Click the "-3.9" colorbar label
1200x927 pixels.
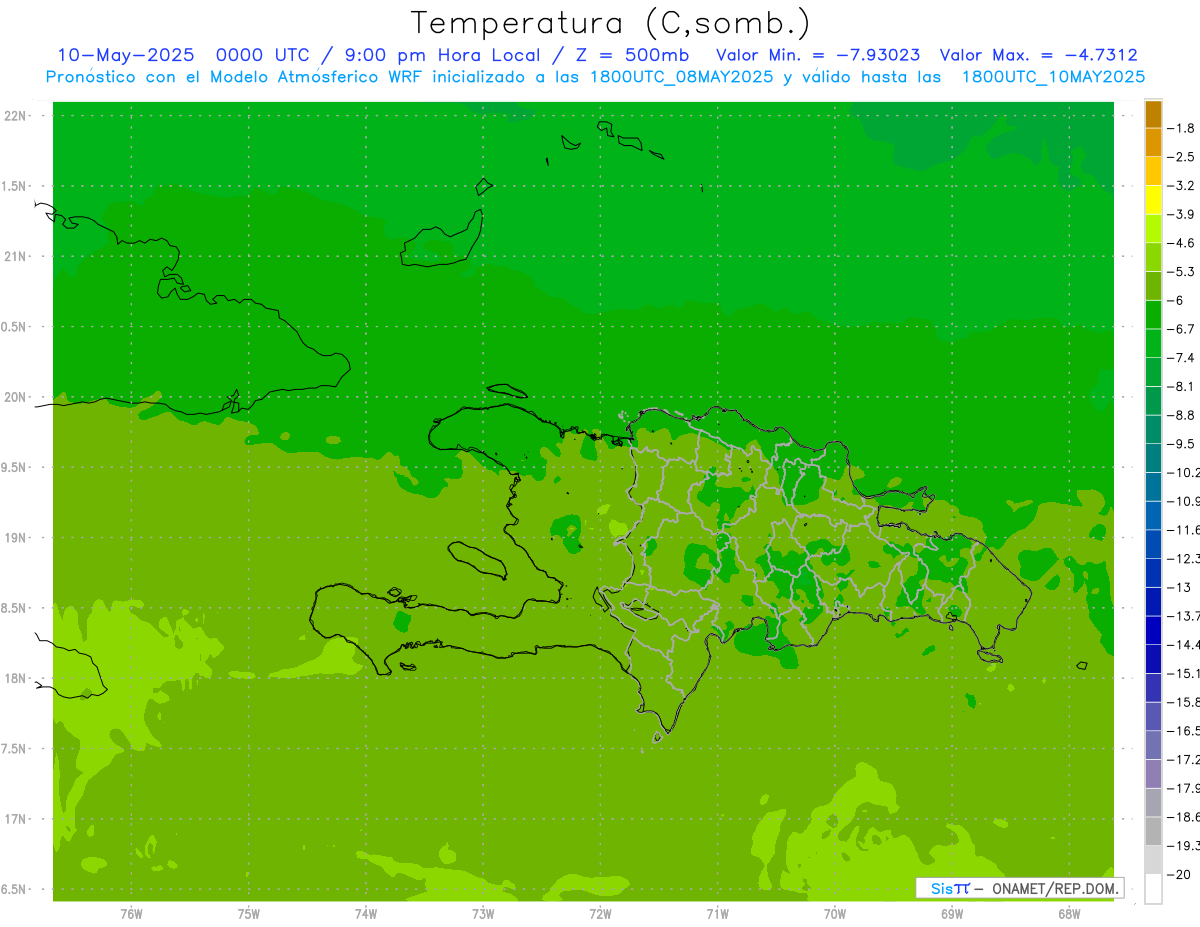(1182, 214)
